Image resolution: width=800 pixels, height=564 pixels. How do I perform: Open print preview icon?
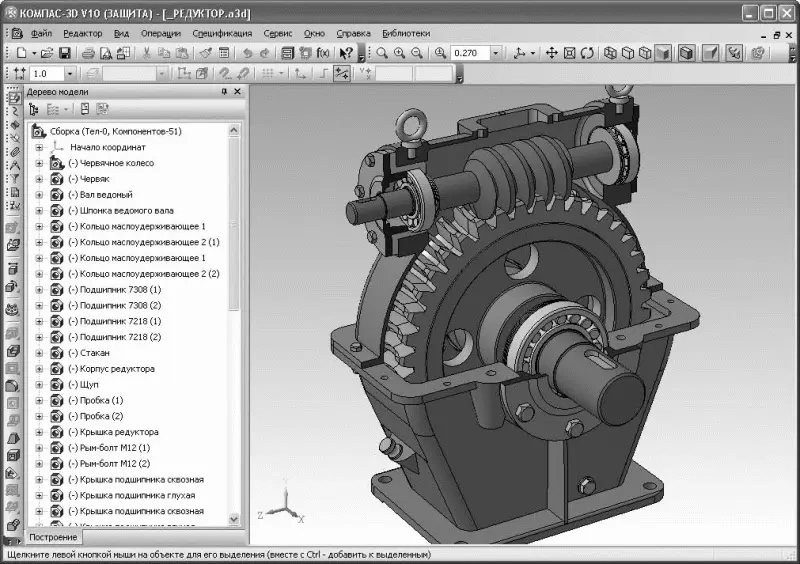[x=106, y=53]
